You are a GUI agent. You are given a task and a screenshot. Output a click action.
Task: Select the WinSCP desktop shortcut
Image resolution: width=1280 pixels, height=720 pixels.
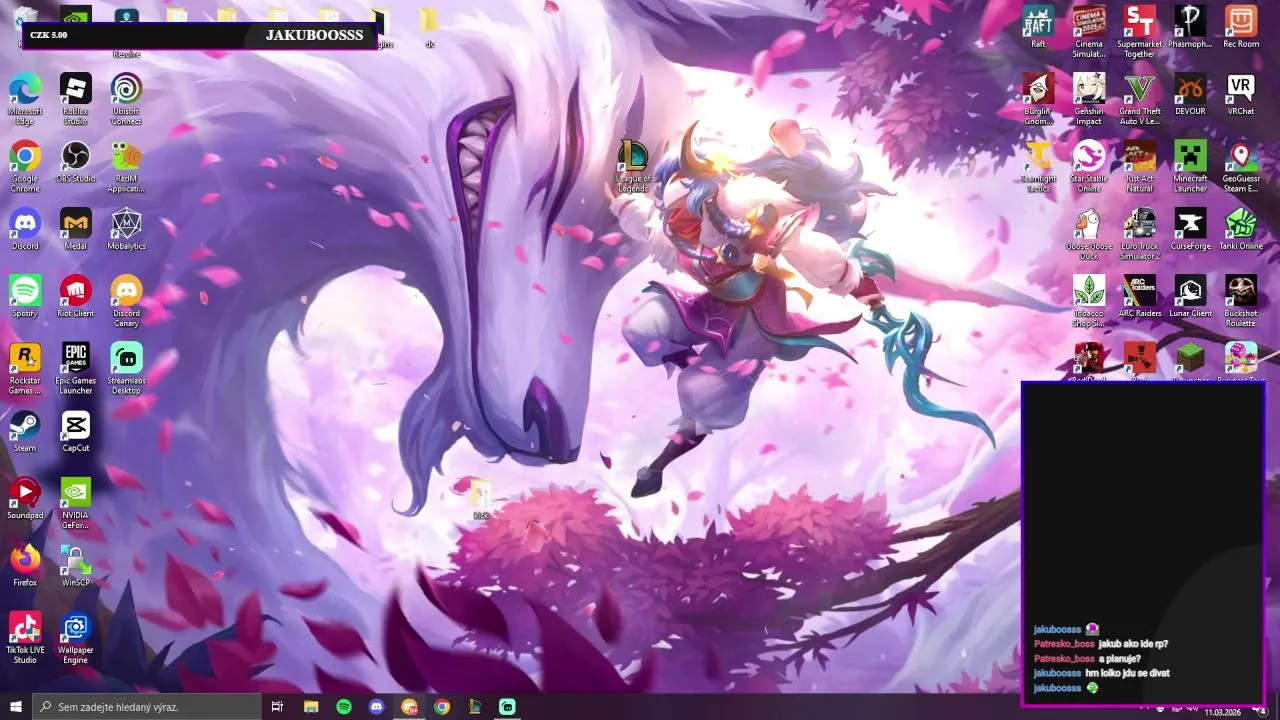click(x=76, y=565)
